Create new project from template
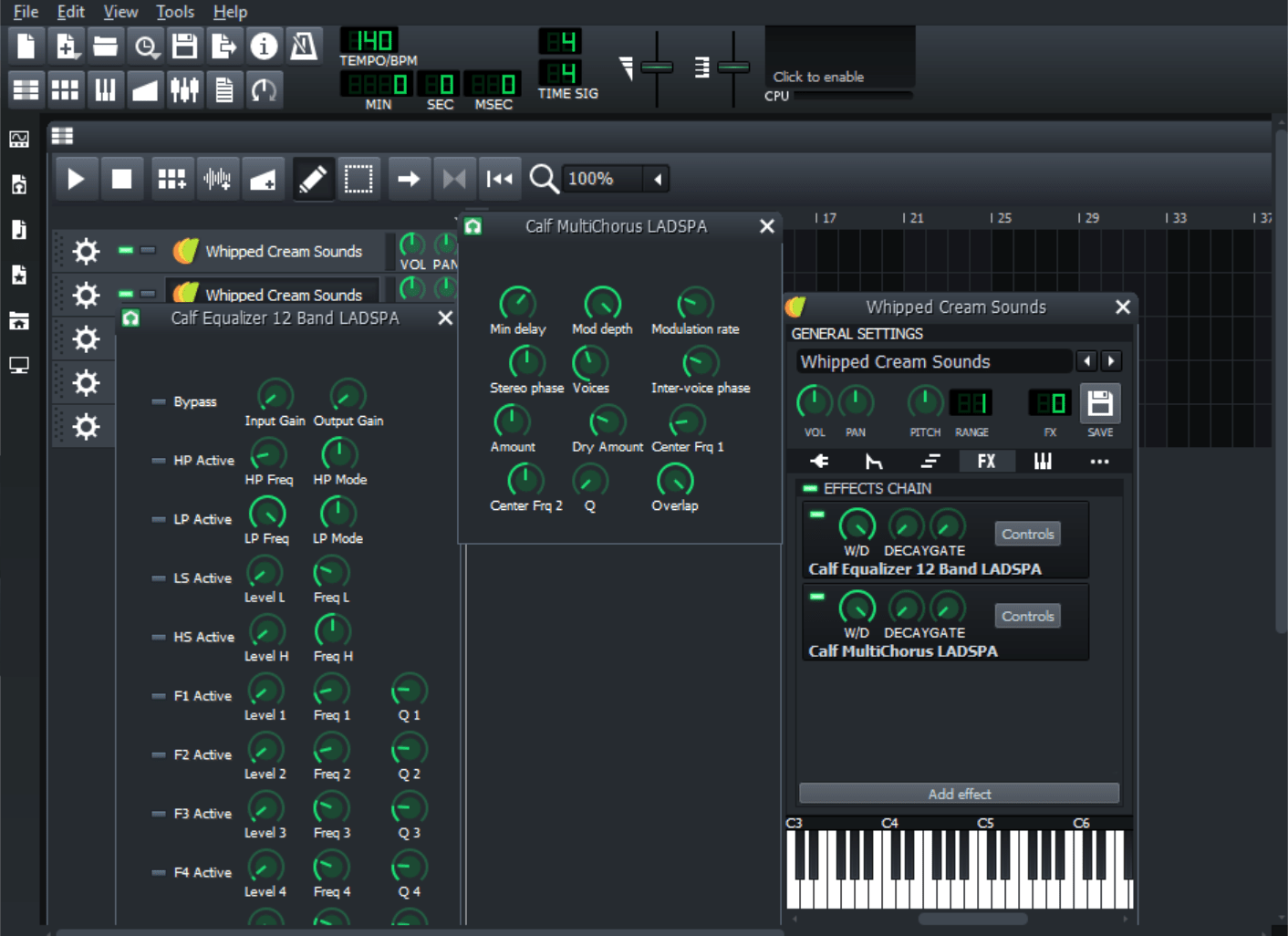 (x=66, y=46)
